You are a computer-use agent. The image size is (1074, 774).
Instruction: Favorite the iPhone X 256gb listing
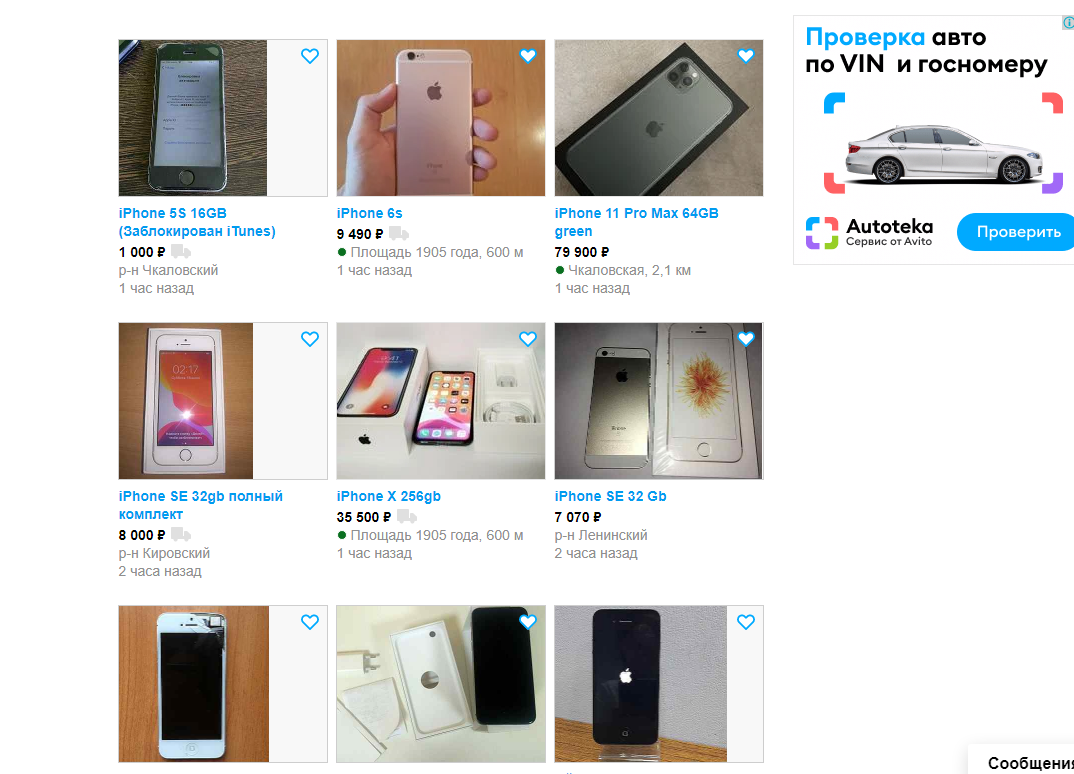tap(527, 339)
